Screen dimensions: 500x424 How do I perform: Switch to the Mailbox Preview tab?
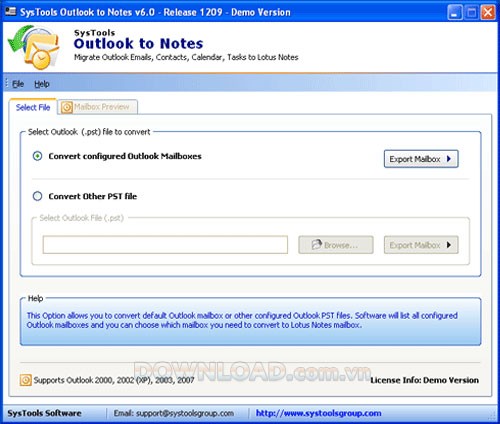pyautogui.click(x=97, y=107)
